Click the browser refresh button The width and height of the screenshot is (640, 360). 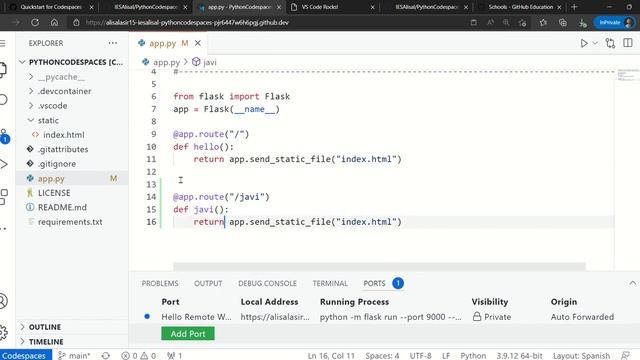click(35, 22)
